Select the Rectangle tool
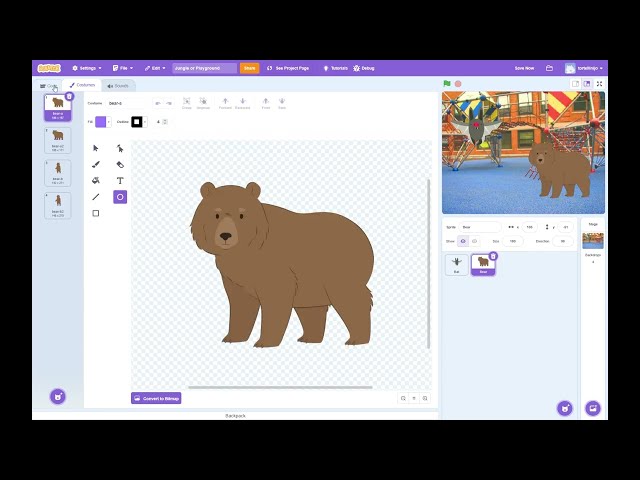Screen dimensions: 640x480 click(96, 213)
